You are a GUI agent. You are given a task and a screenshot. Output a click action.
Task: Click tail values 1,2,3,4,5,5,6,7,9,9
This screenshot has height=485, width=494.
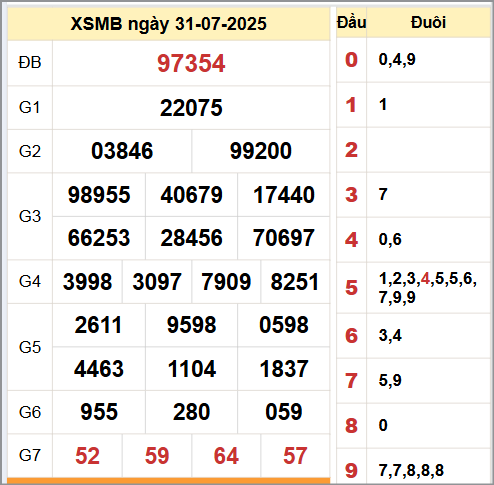[428, 288]
